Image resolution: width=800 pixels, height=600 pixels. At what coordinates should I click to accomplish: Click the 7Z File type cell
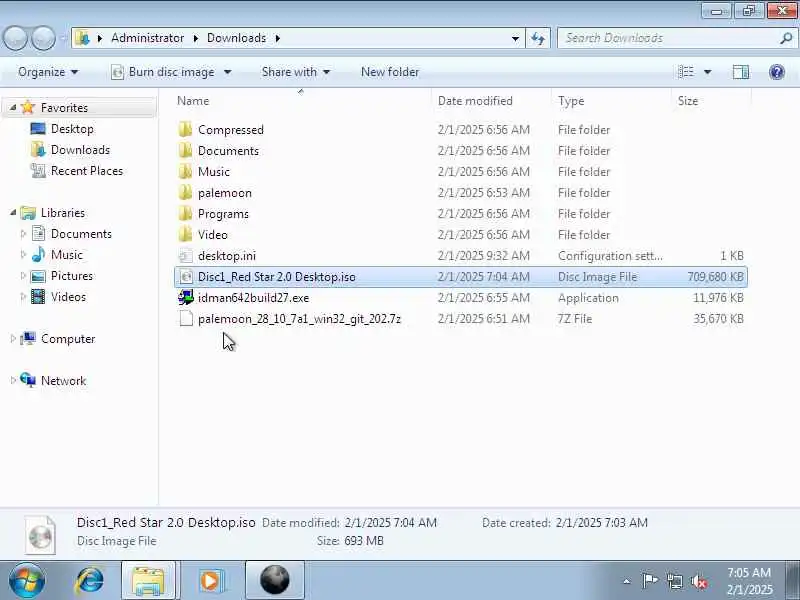[x=574, y=318]
